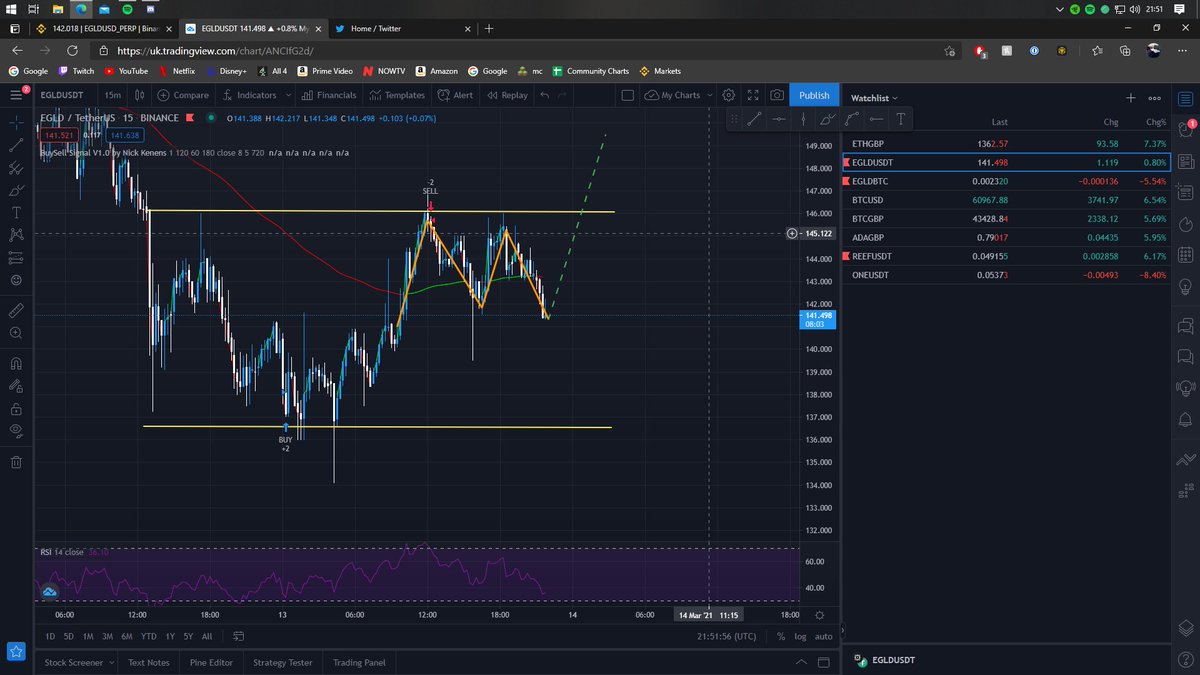The height and width of the screenshot is (675, 1200).
Task: Toggle the go-to date range icon
Action: [237, 636]
